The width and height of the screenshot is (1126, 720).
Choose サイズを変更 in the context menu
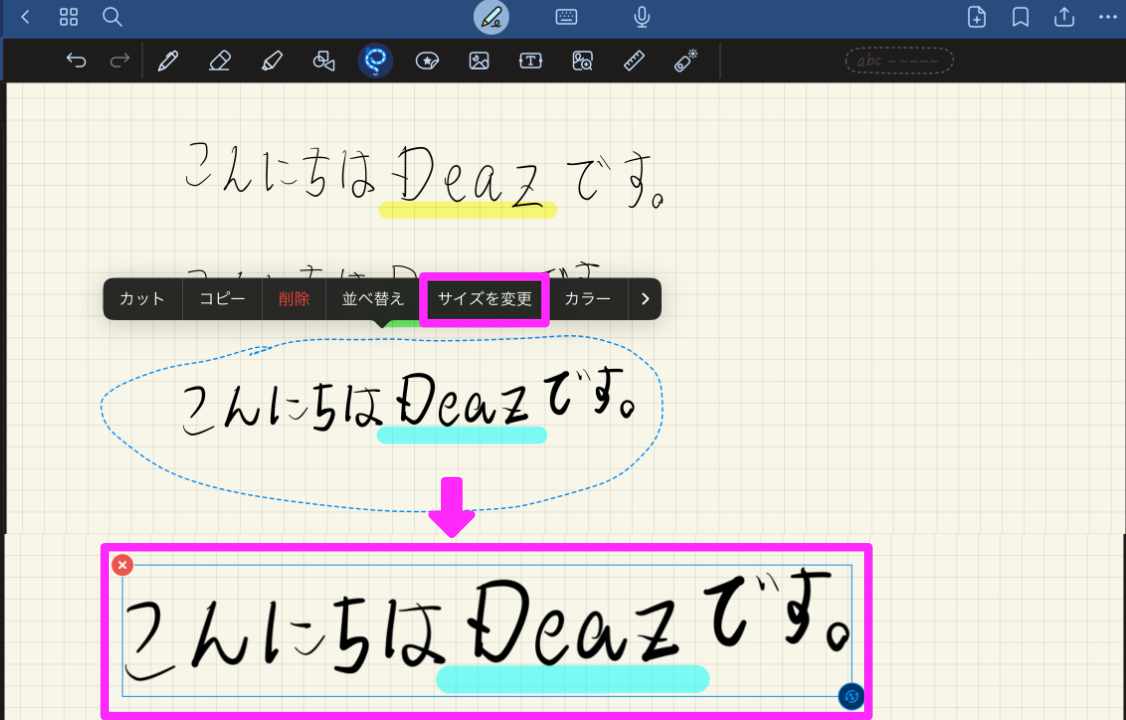(484, 298)
